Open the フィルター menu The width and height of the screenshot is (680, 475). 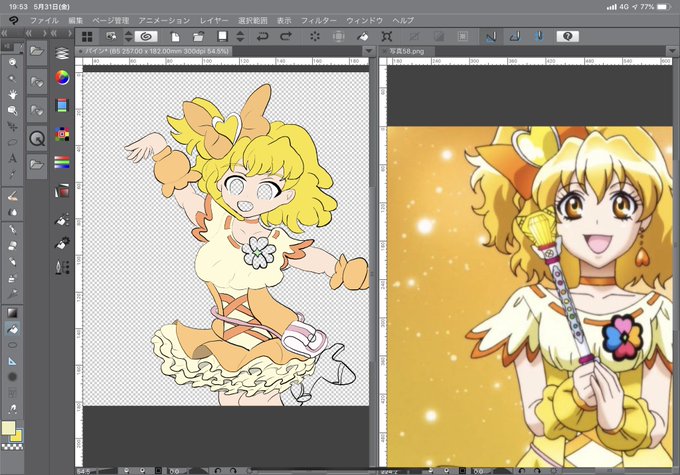tap(319, 20)
